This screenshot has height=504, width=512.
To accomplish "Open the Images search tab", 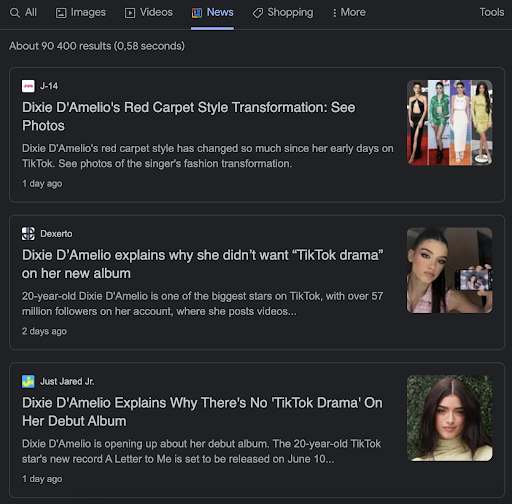I will [81, 13].
